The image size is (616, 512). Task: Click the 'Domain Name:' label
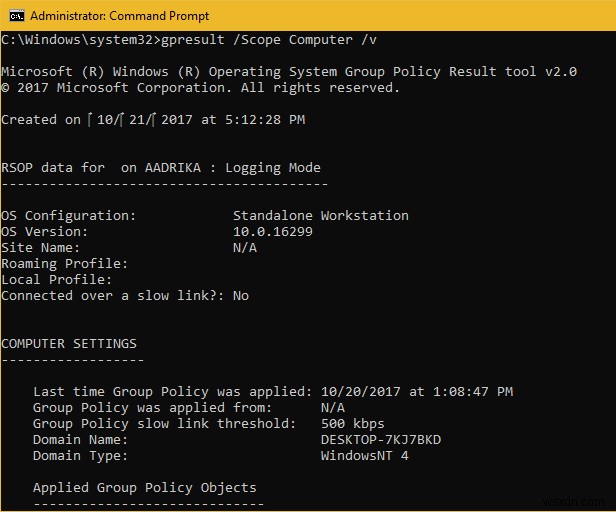coord(81,440)
